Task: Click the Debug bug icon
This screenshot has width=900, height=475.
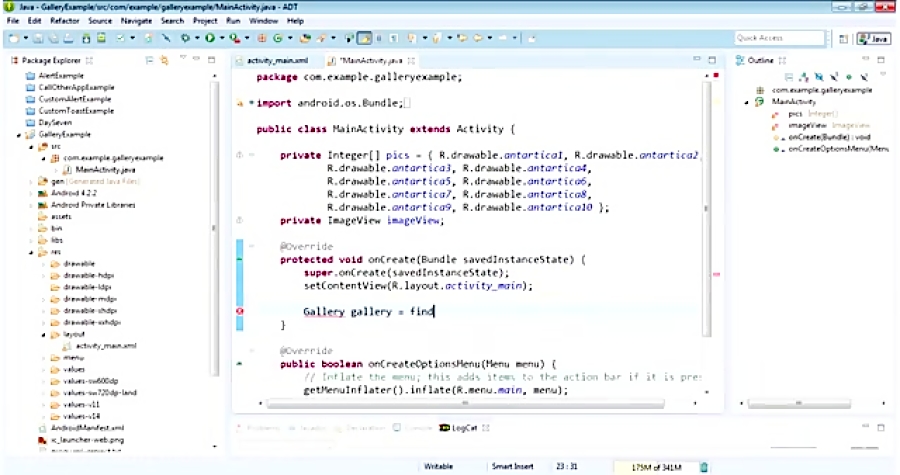Action: tap(185, 38)
